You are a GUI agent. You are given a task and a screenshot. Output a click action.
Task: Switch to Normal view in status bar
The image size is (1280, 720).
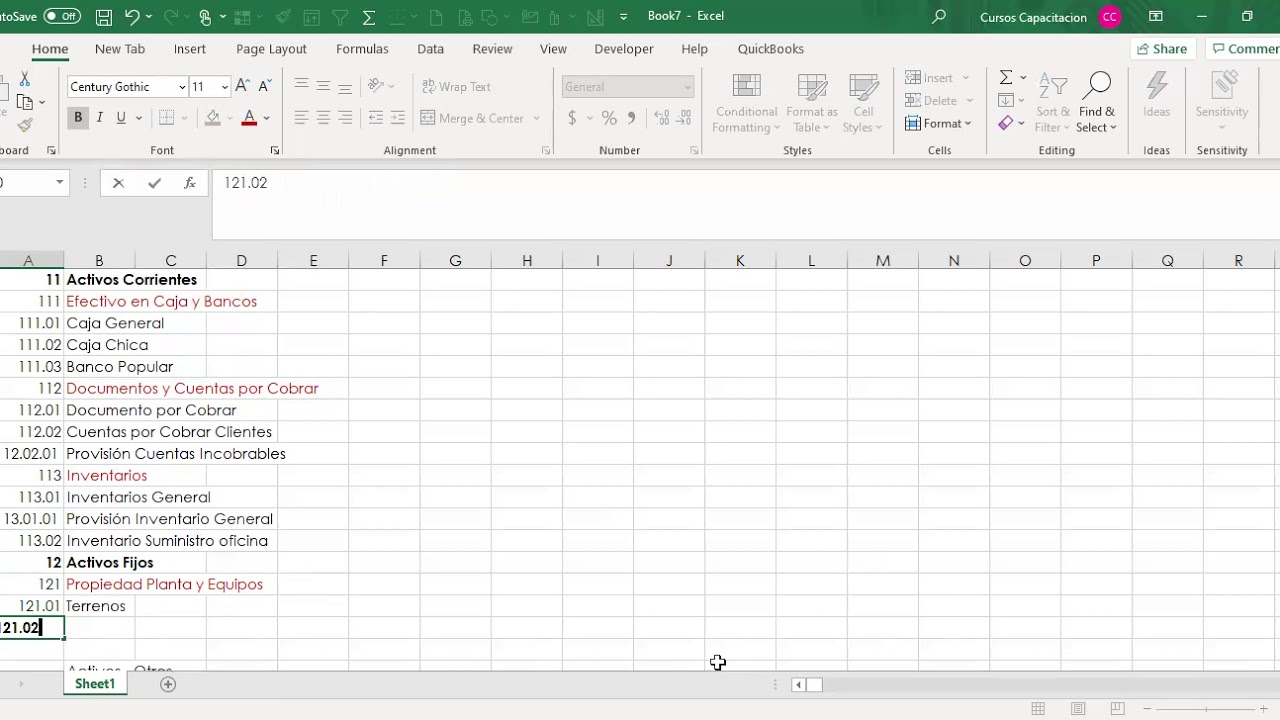click(1038, 708)
